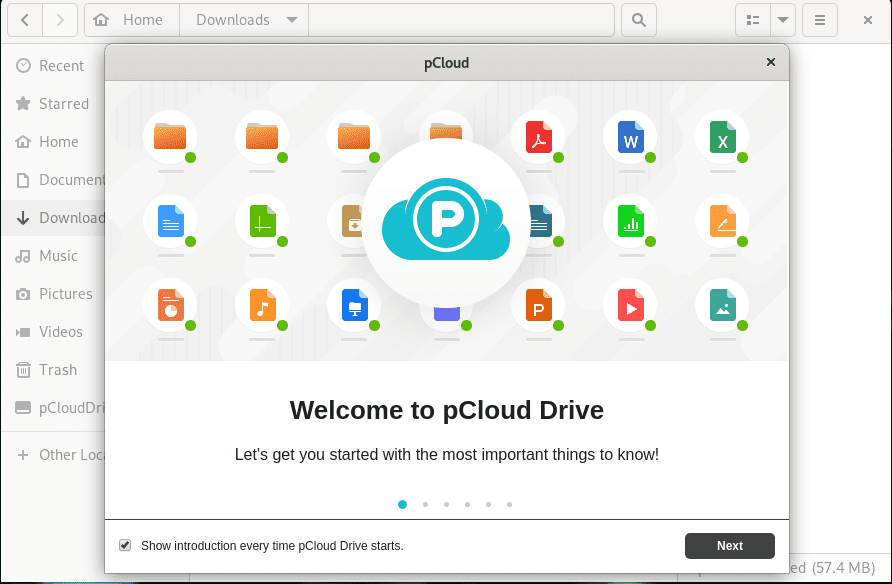Go forward using the Files forward arrow
The image size is (892, 584).
pos(60,20)
